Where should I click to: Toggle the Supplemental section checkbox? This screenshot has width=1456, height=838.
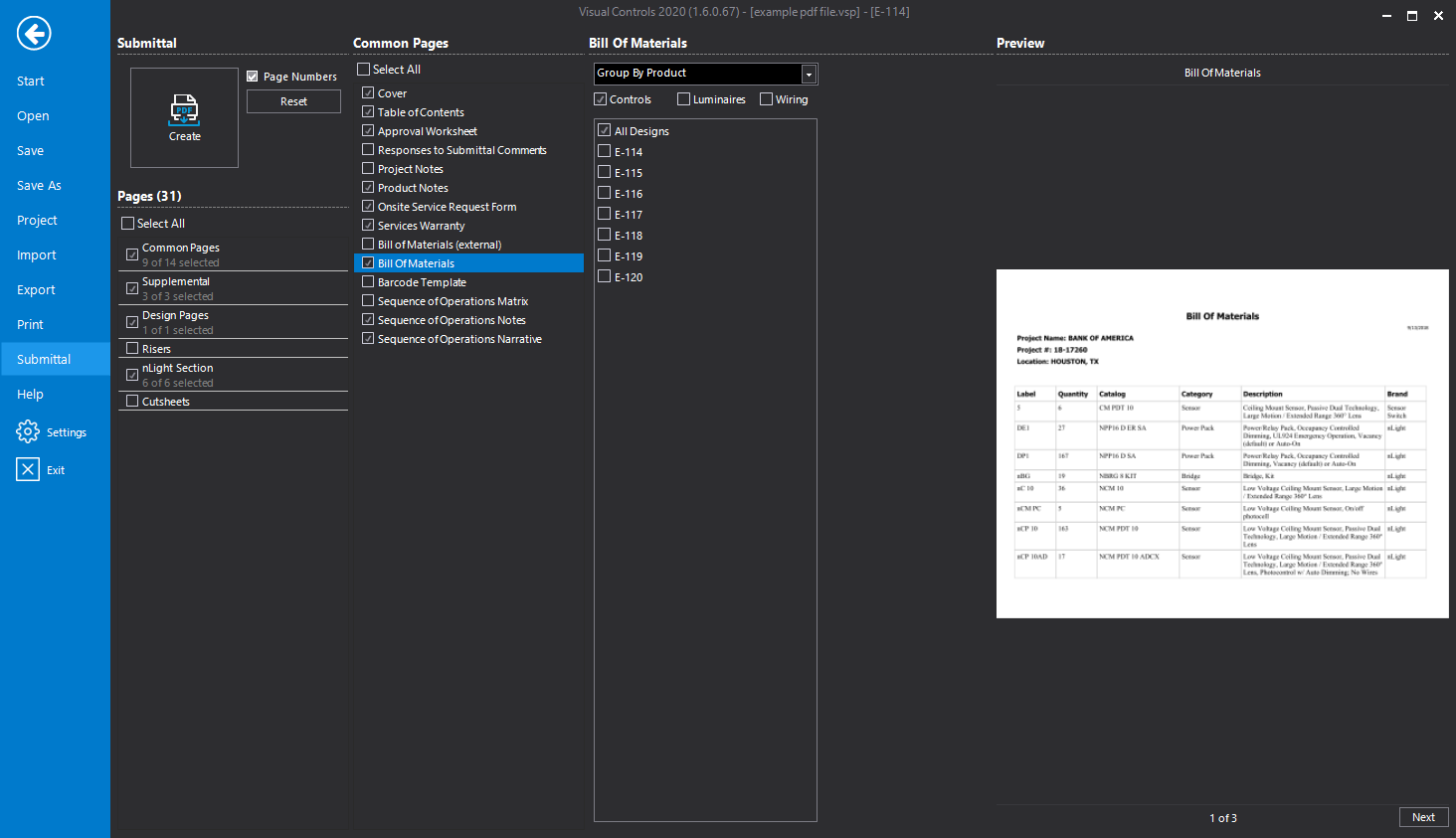(x=132, y=288)
